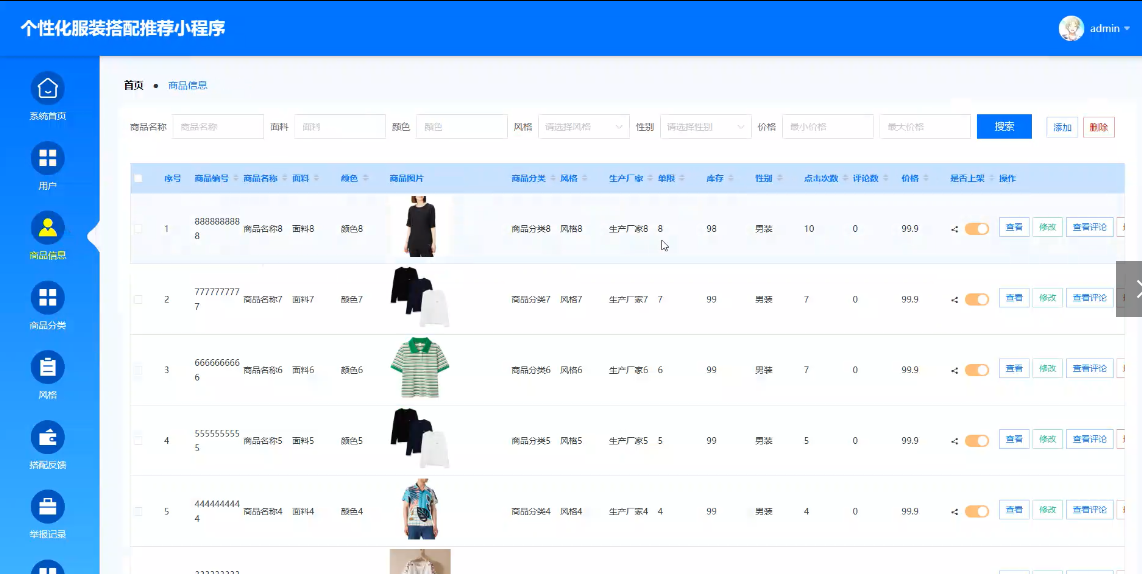Screen dimensions: 1142x574
Task: Click cell 生产厂家8 in row 1
Action: point(629,229)
